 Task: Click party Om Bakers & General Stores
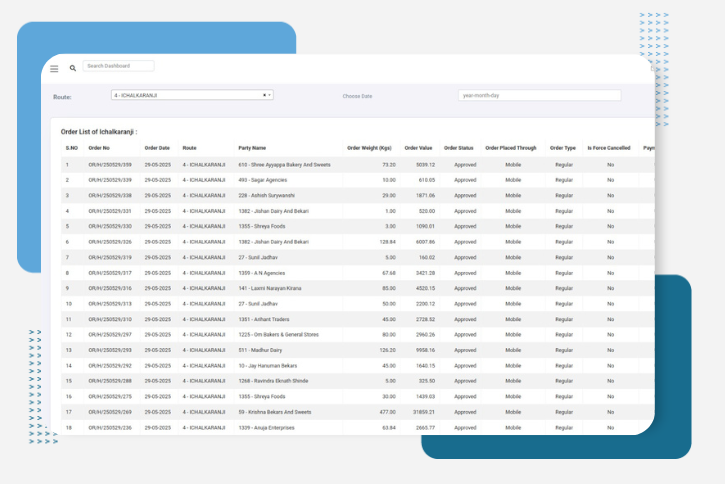(x=278, y=334)
